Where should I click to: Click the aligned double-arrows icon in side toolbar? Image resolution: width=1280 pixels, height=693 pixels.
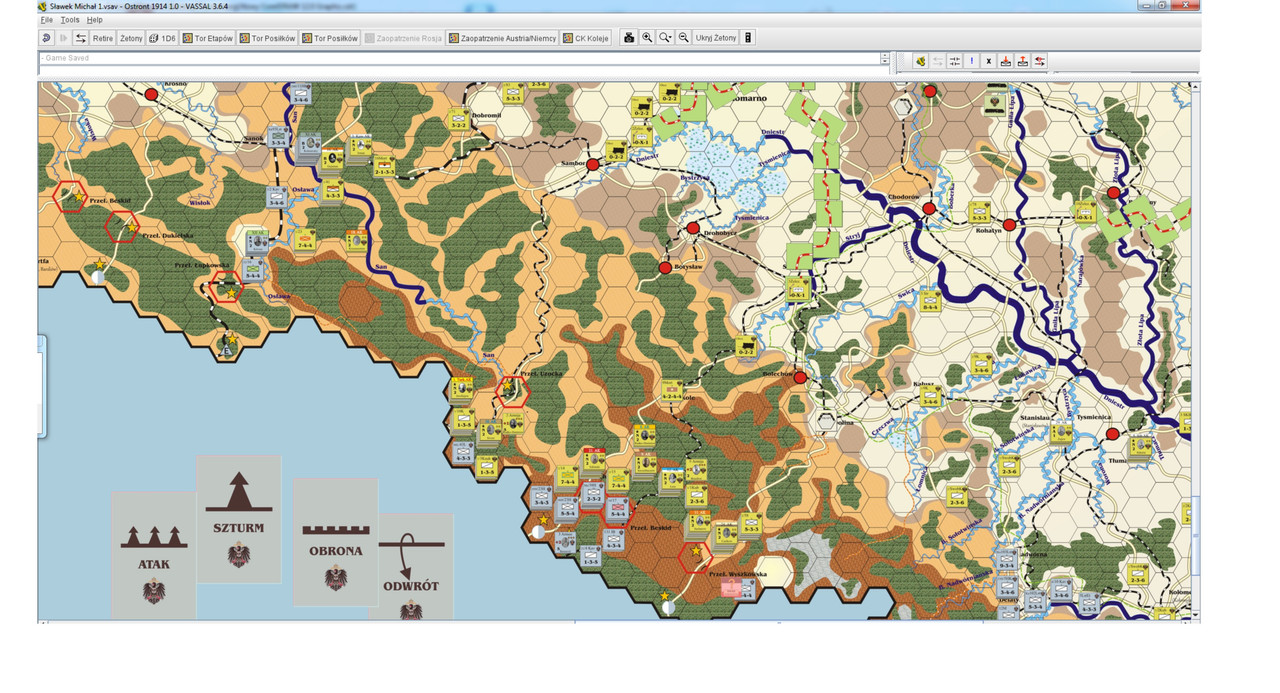coord(955,61)
